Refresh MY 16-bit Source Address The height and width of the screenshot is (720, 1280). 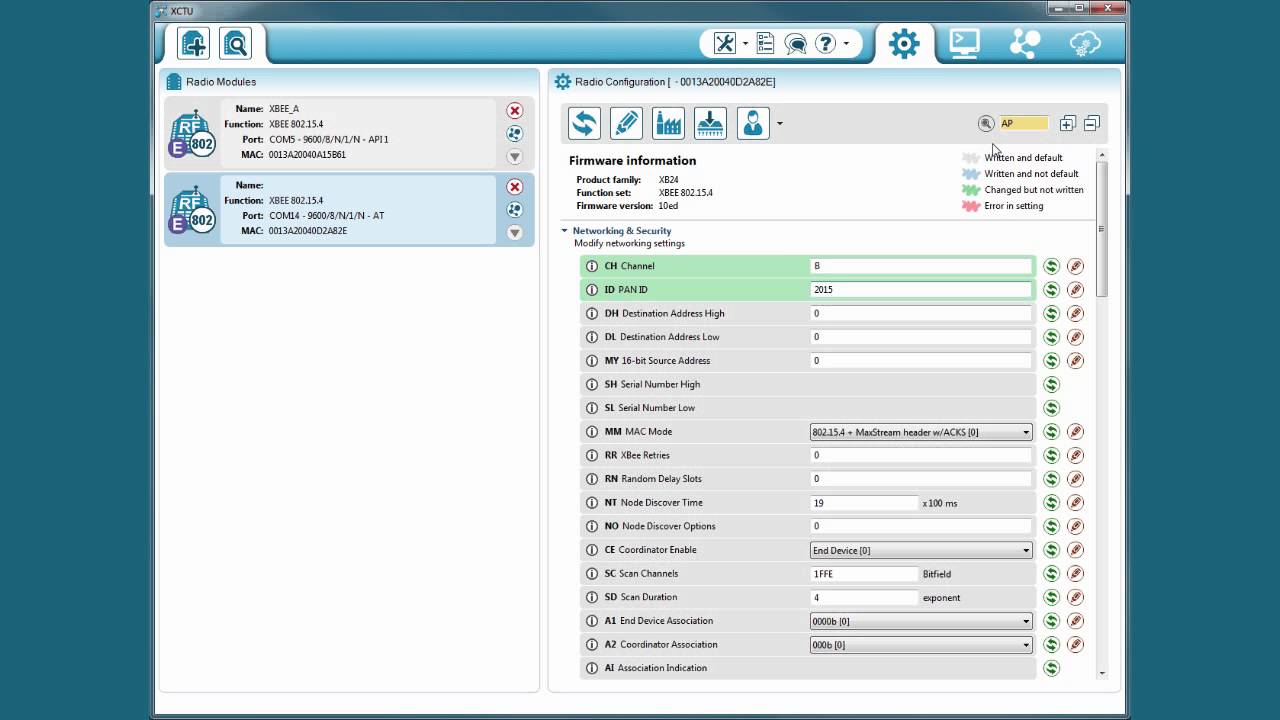coord(1051,360)
